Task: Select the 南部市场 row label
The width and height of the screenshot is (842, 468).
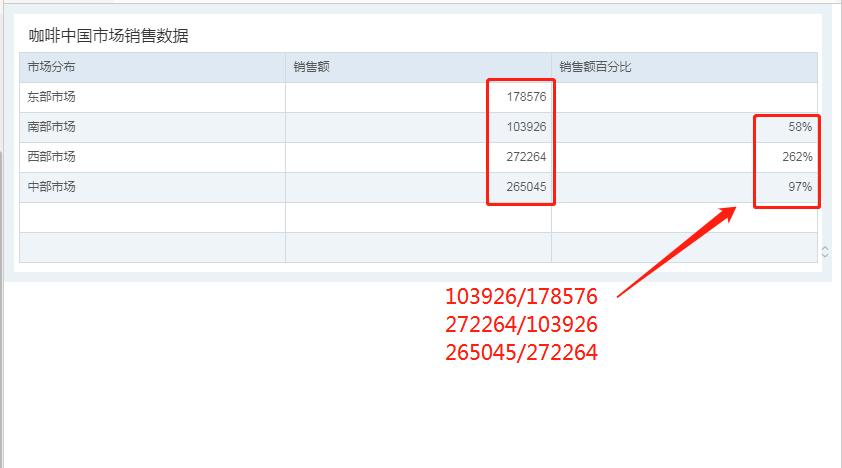Action: [x=51, y=127]
